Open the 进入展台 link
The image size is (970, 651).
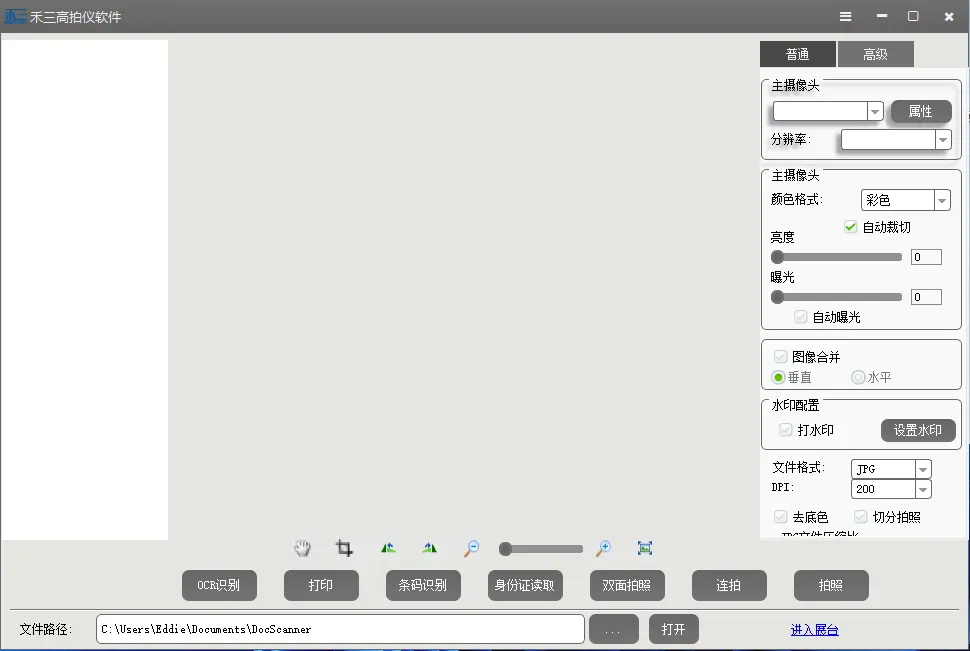(x=814, y=630)
